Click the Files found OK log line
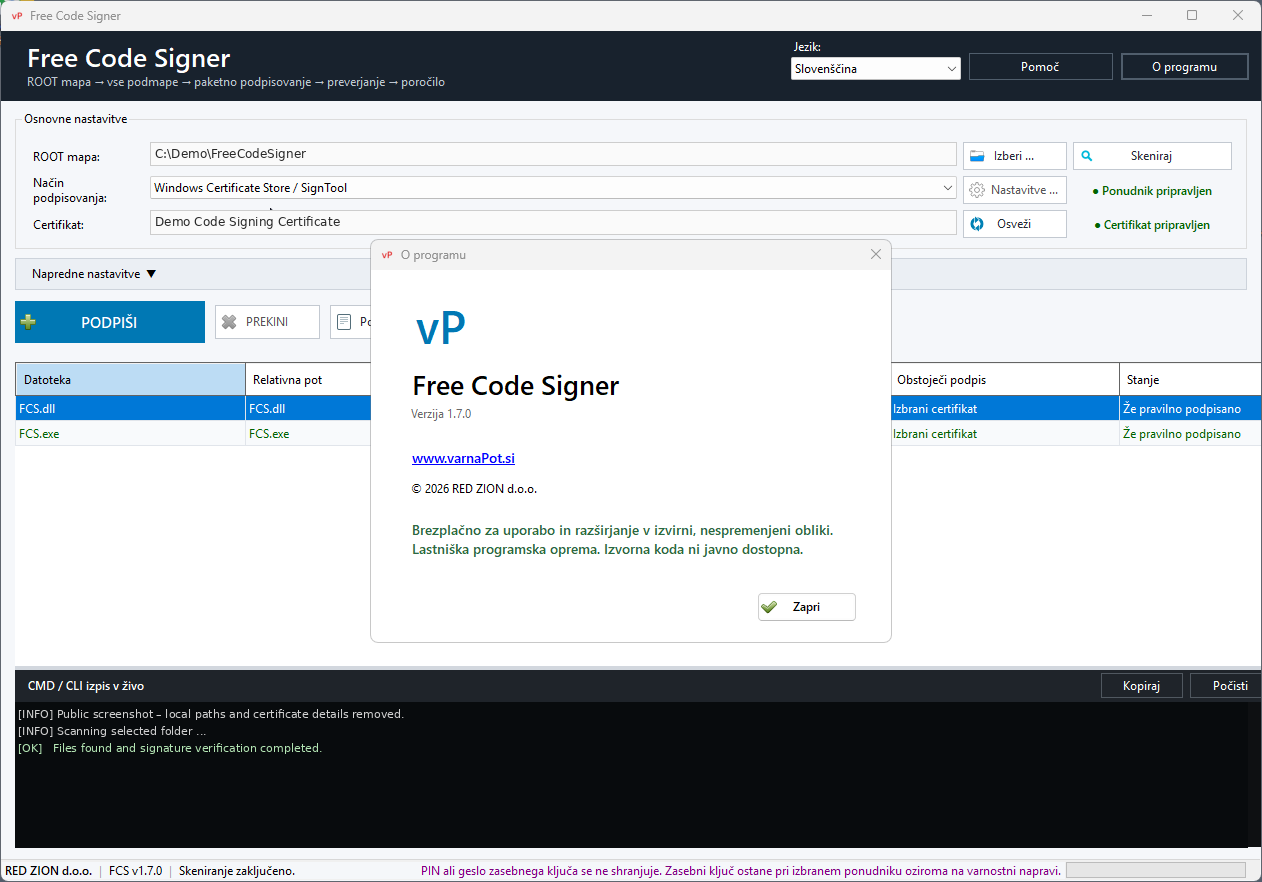This screenshot has height=882, width=1262. tap(170, 748)
